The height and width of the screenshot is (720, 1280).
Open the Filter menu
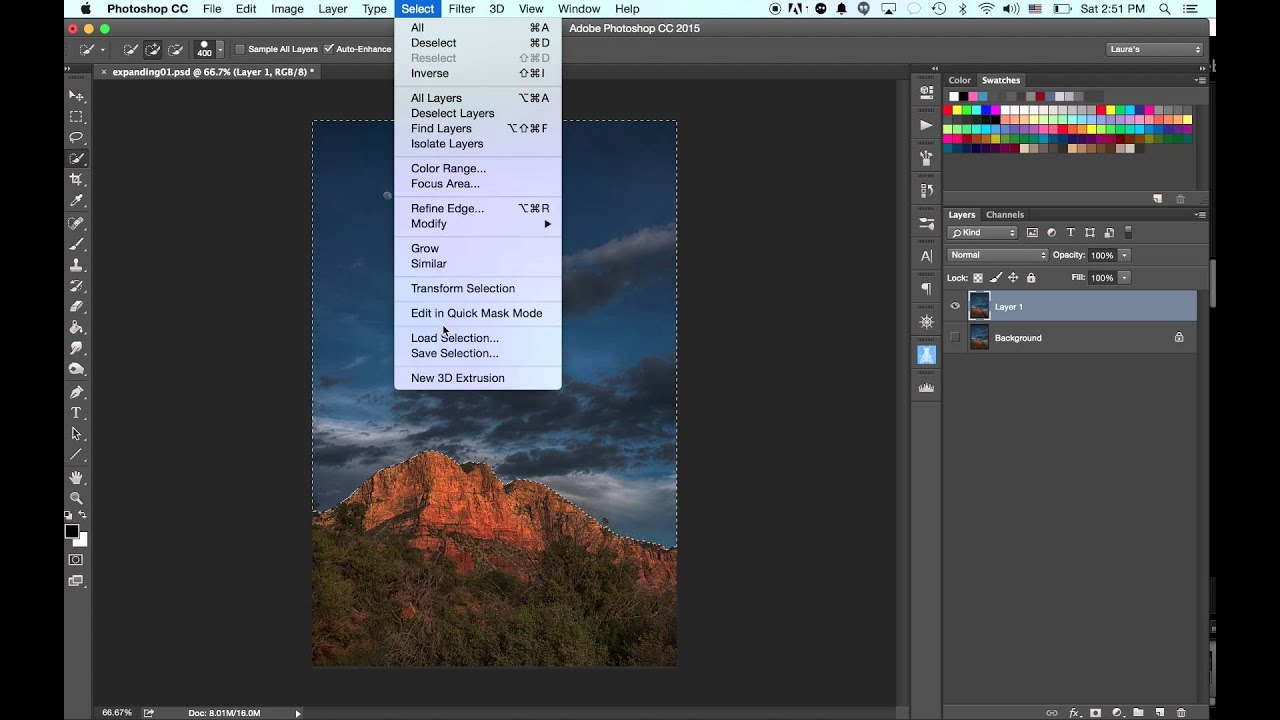click(462, 9)
